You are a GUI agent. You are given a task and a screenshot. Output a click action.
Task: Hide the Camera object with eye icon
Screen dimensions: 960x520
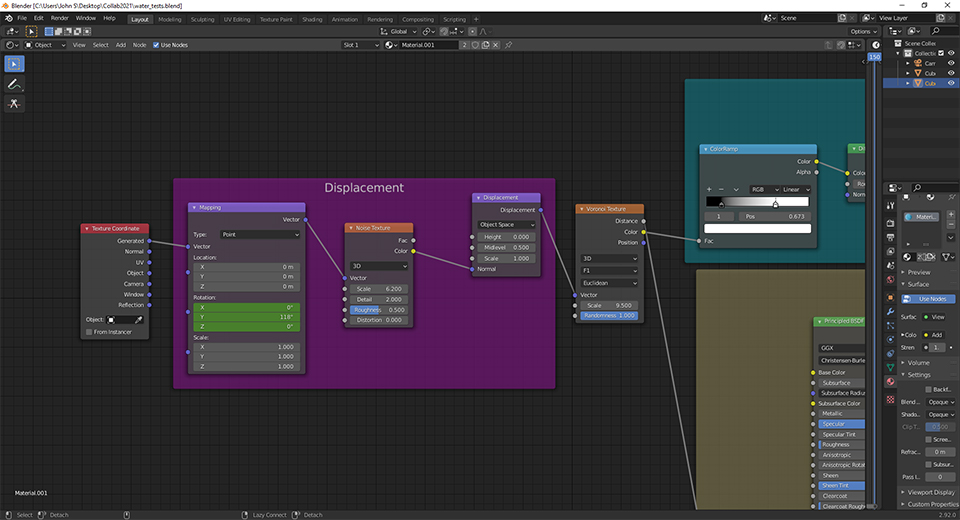951,63
